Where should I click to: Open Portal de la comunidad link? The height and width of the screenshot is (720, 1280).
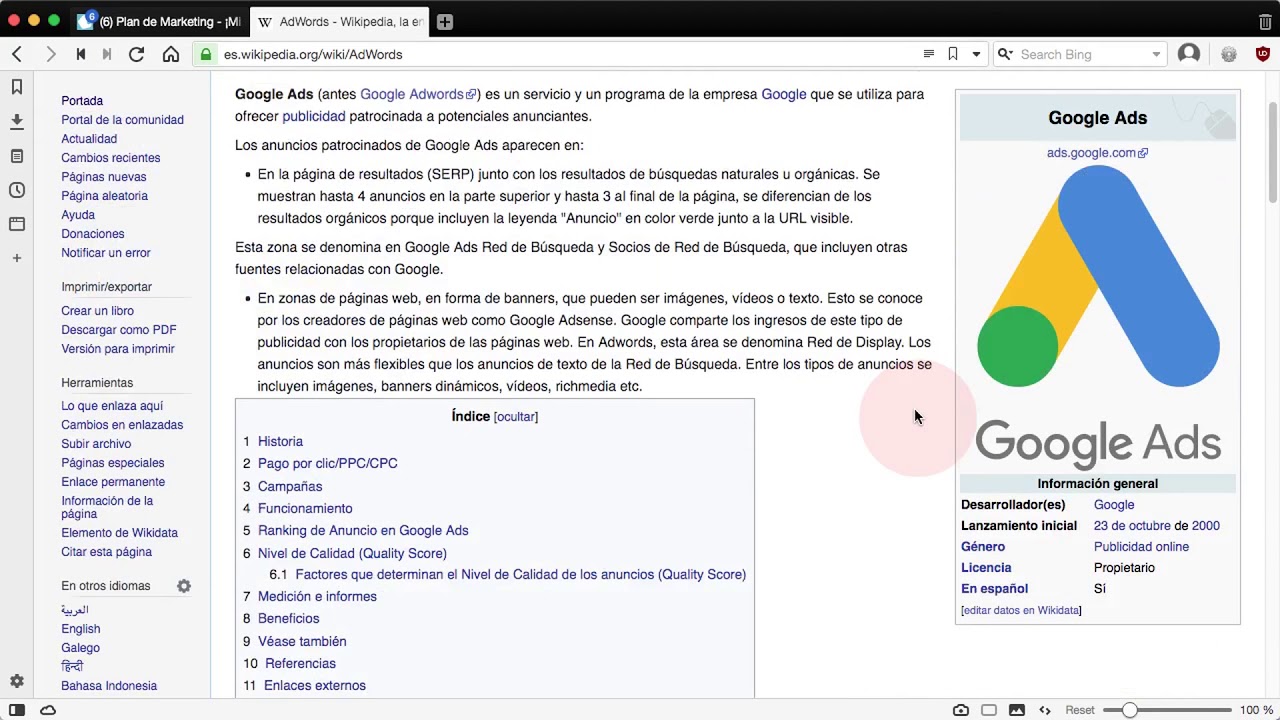pyautogui.click(x=122, y=120)
